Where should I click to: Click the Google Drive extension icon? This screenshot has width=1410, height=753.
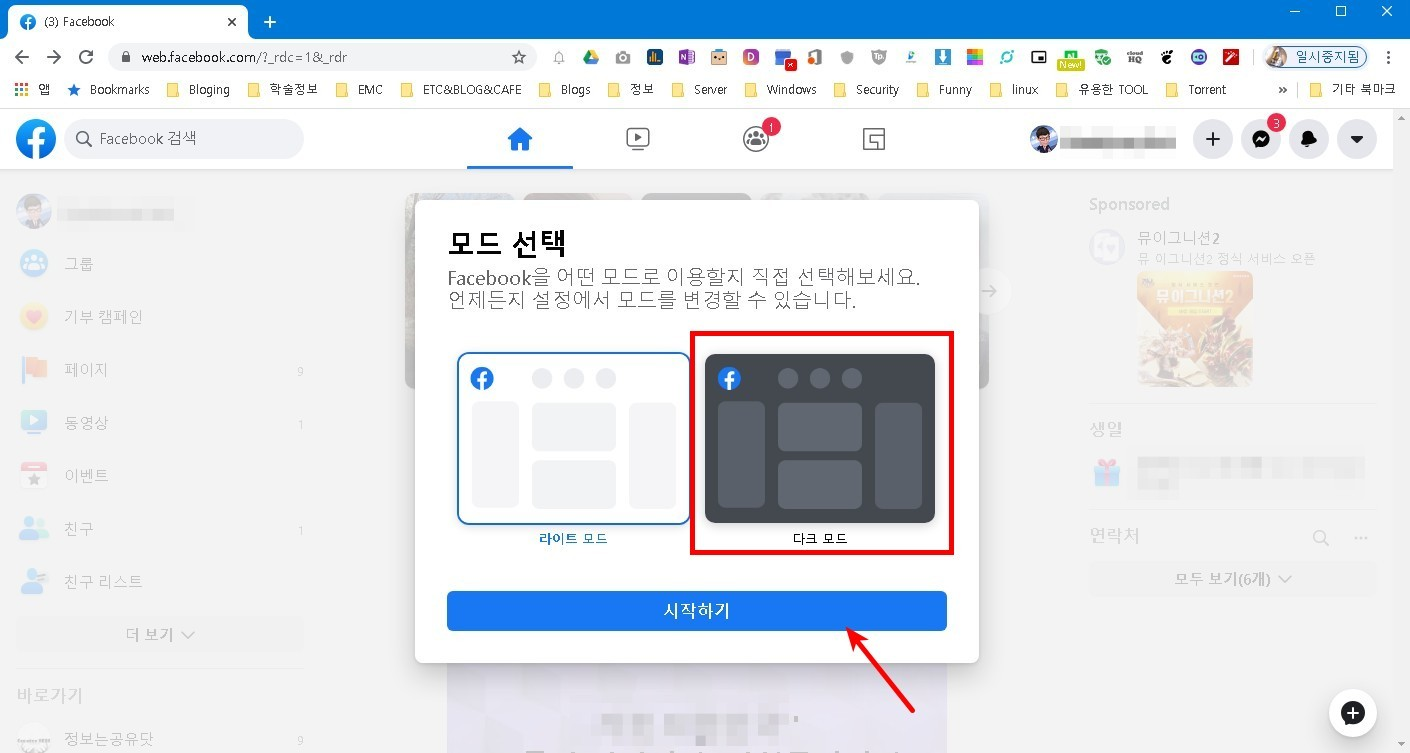[591, 57]
